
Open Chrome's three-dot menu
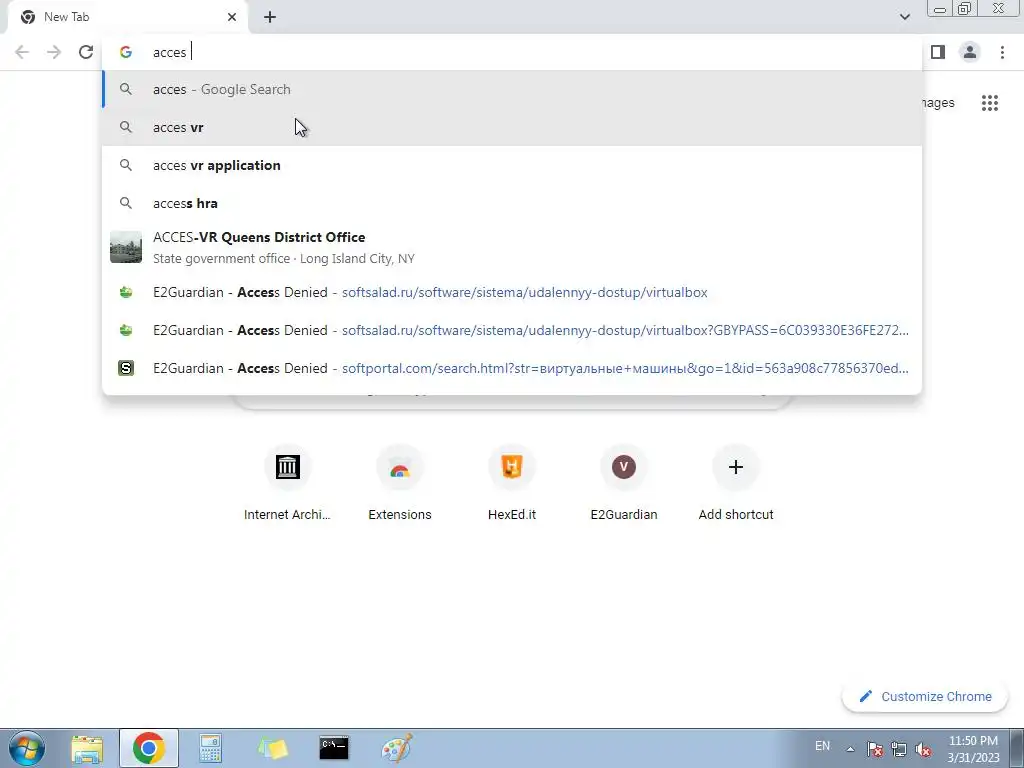click(1002, 52)
